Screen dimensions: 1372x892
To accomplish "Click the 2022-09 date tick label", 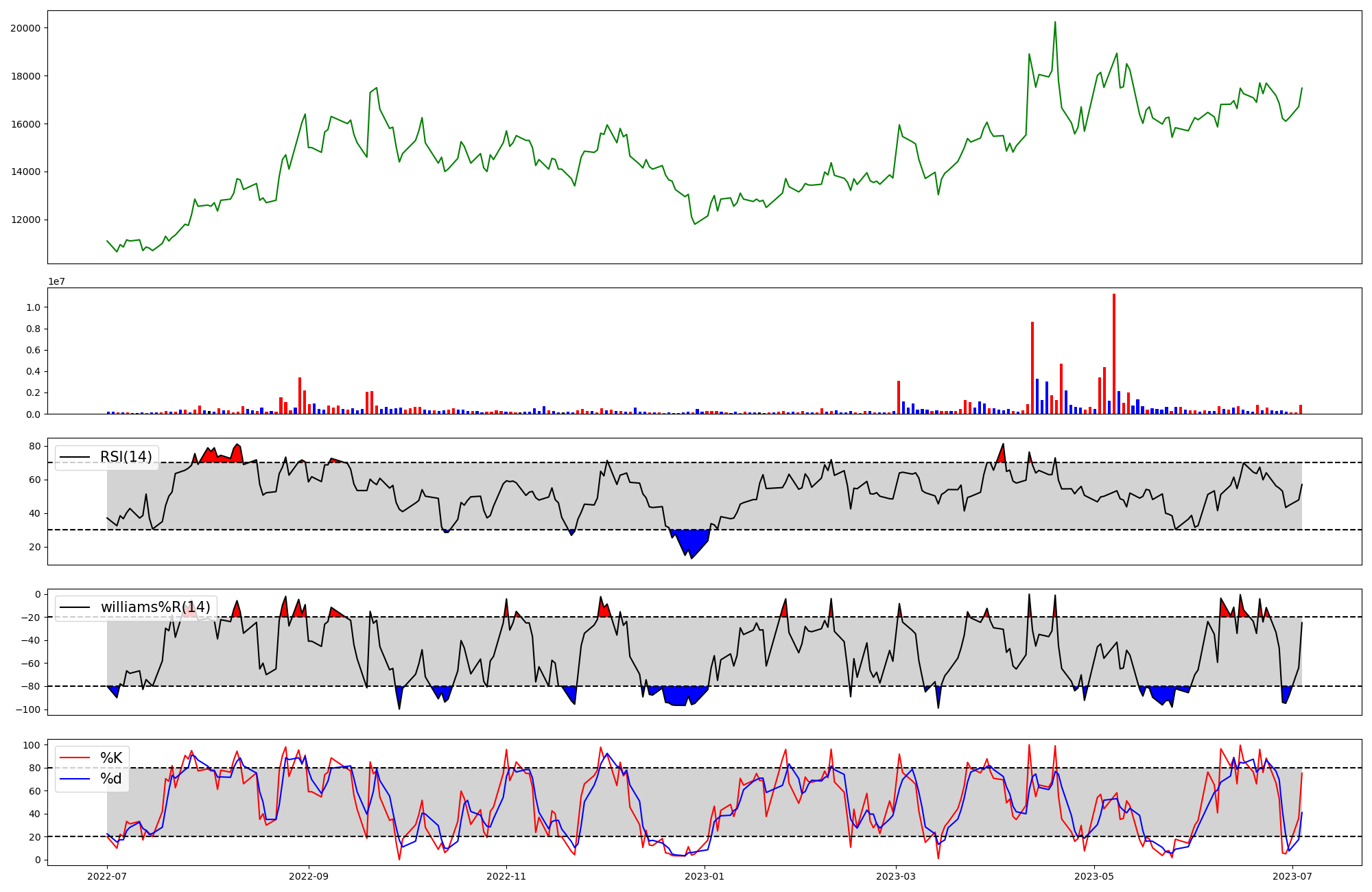I will (x=309, y=876).
